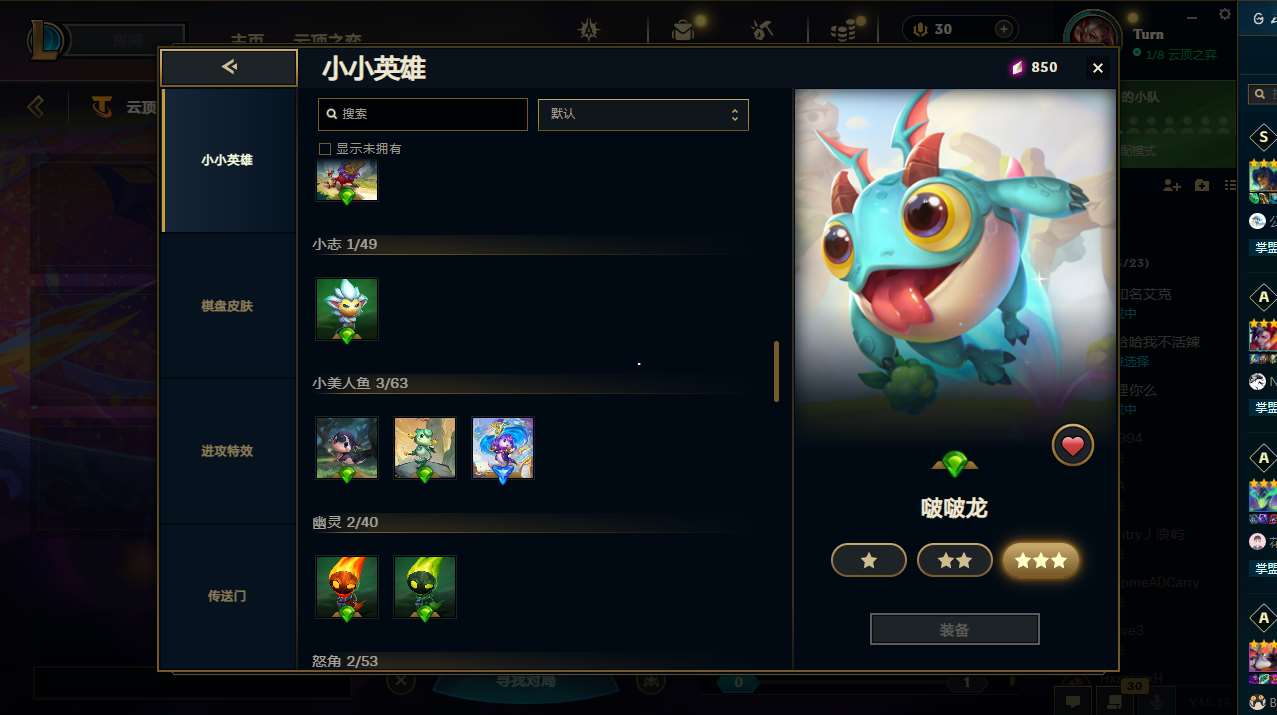1277x715 pixels.
Task: Select the two-star tier button
Action: point(955,561)
